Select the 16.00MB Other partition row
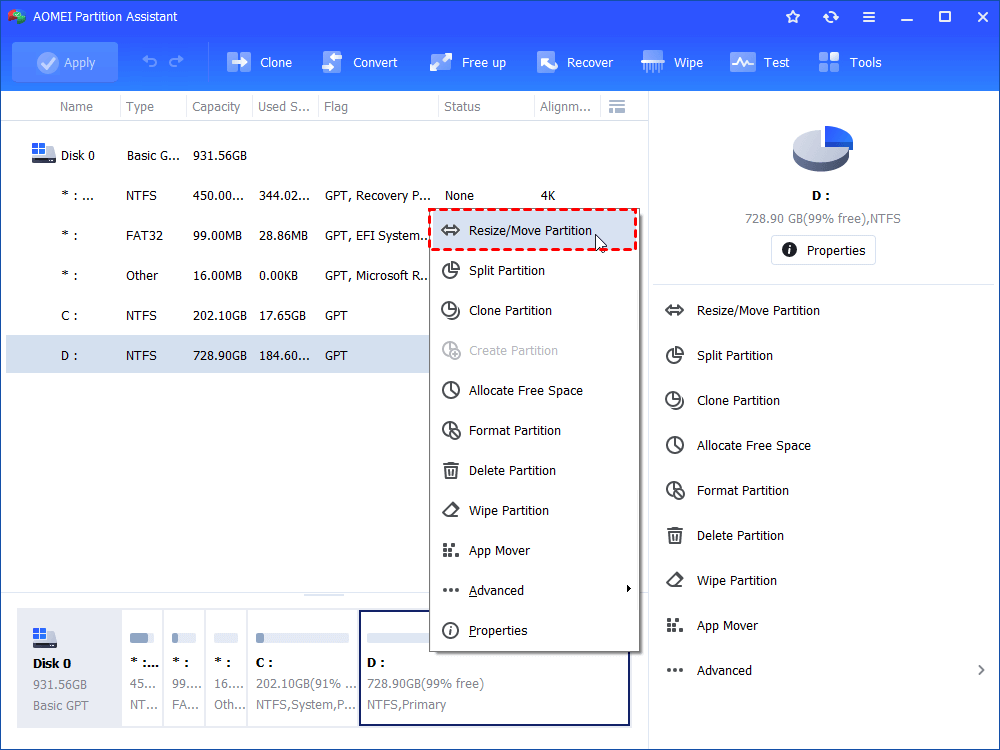The image size is (1000, 750). (217, 276)
